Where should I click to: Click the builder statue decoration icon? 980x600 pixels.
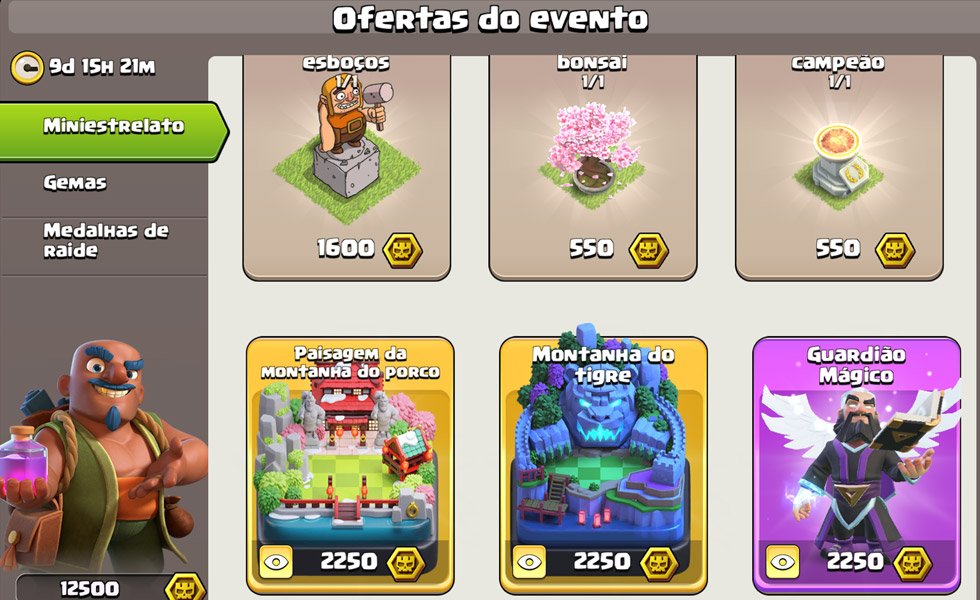coord(348,148)
